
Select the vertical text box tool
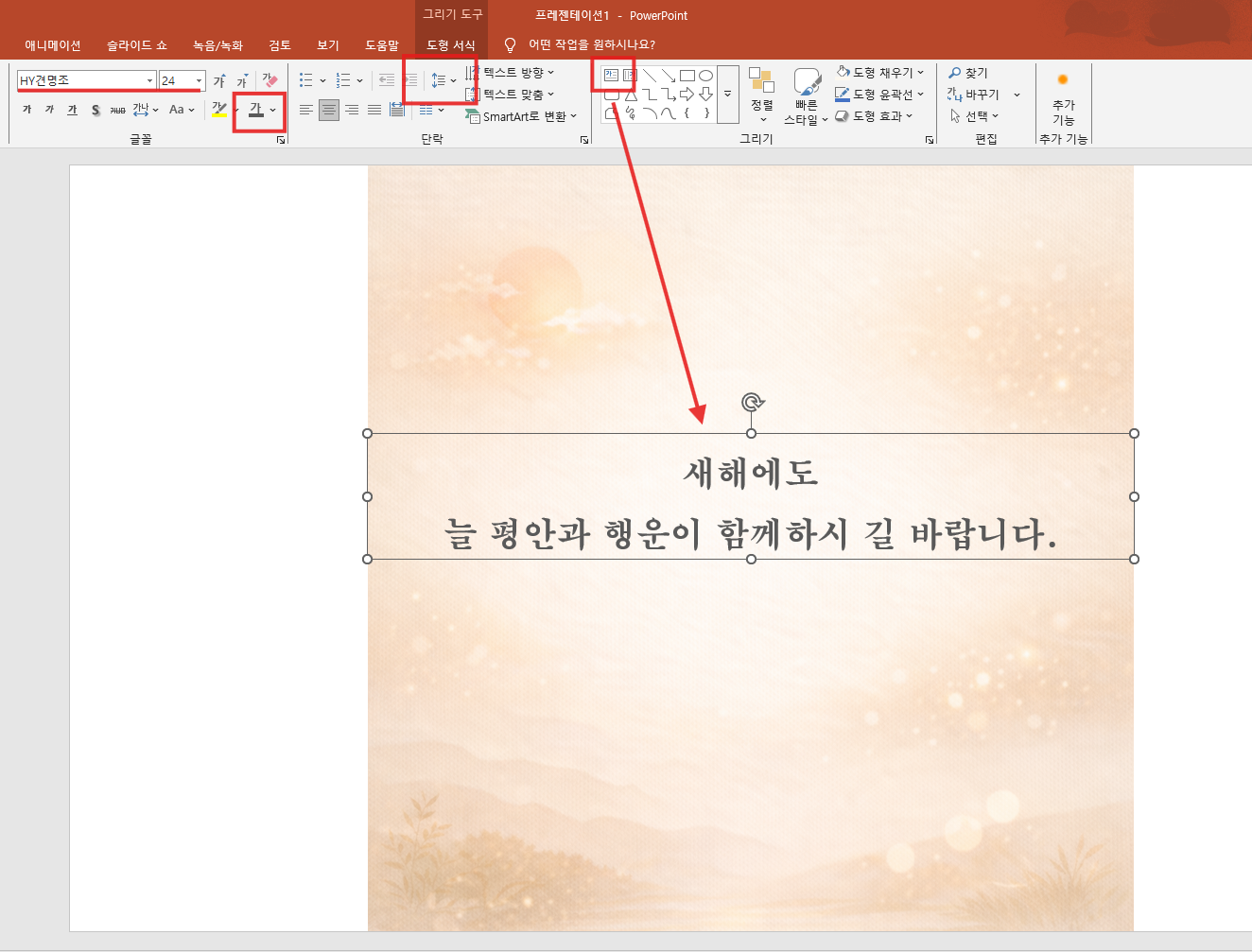point(630,76)
